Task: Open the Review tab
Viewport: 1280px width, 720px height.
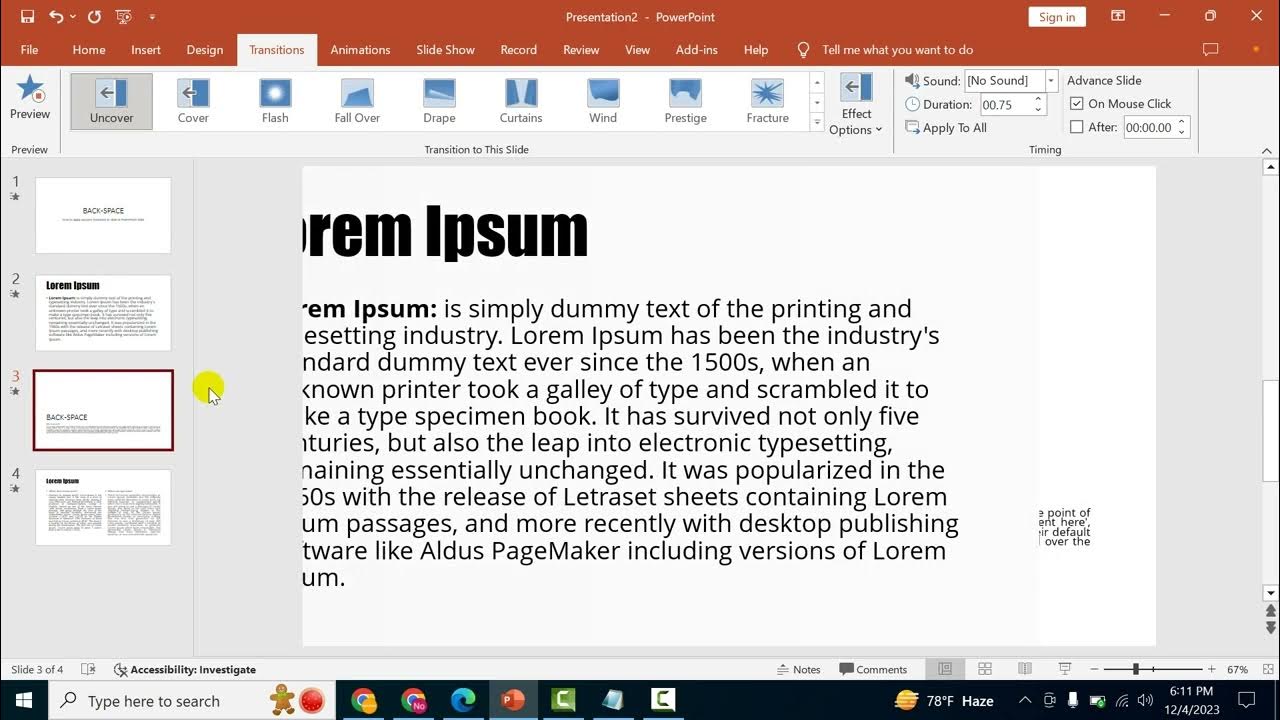Action: (x=581, y=49)
